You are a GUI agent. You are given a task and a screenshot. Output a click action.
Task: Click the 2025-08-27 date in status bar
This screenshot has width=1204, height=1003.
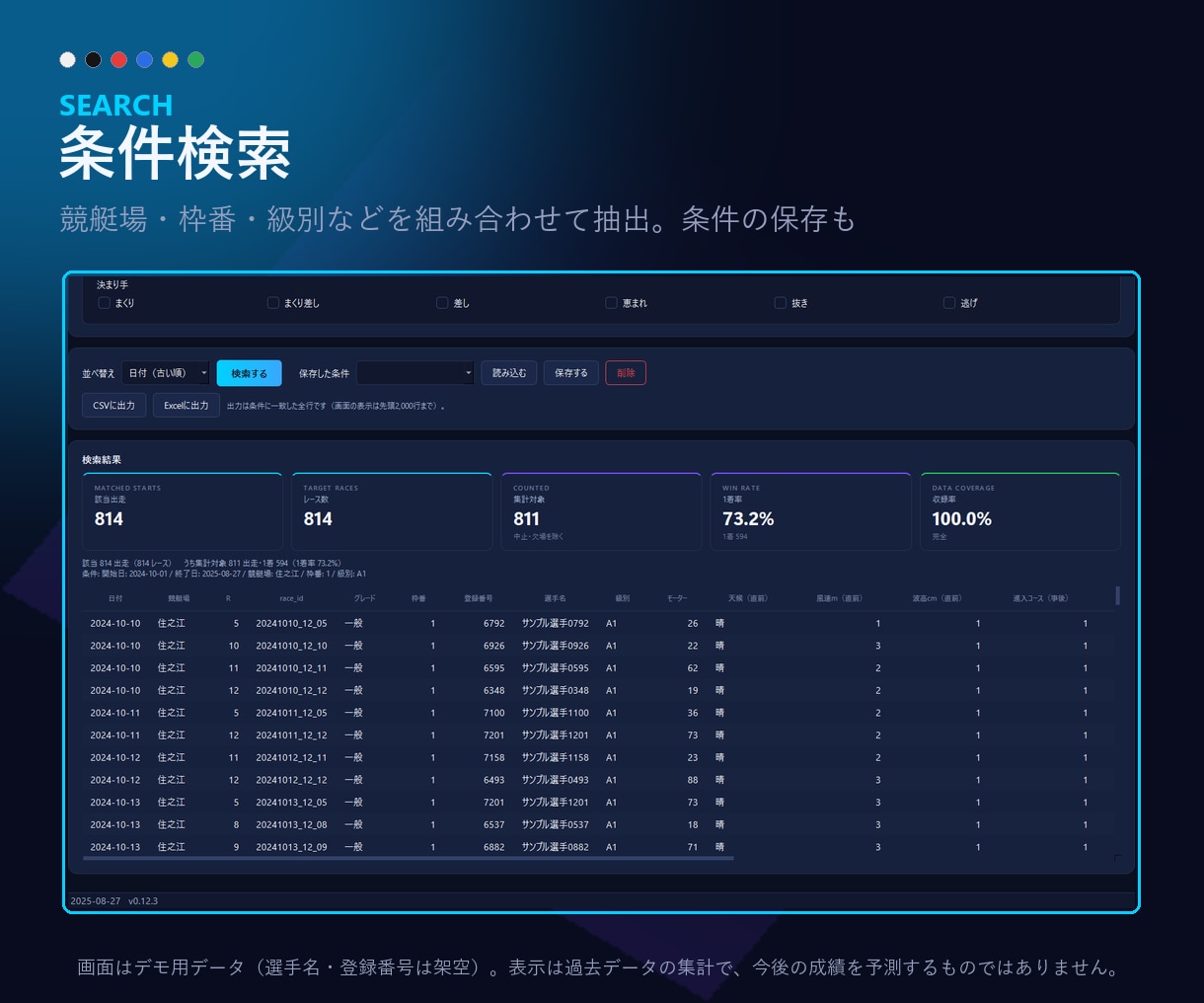(96, 901)
